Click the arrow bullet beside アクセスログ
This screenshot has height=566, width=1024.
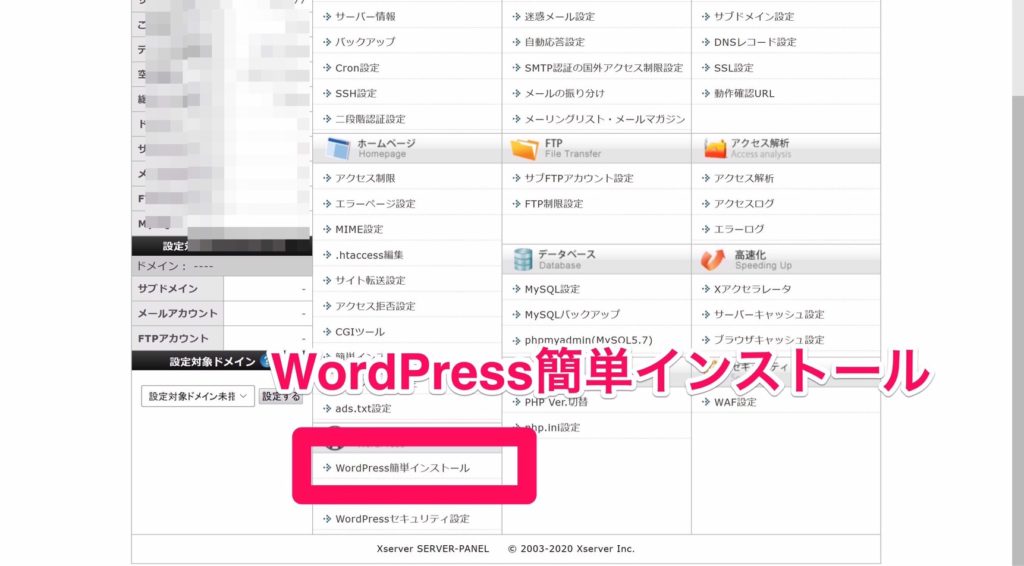(x=707, y=204)
